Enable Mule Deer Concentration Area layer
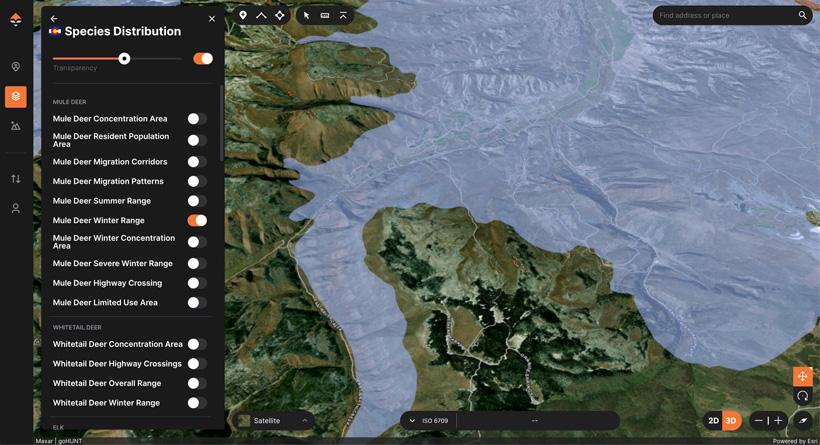This screenshot has width=820, height=445. pyautogui.click(x=197, y=119)
